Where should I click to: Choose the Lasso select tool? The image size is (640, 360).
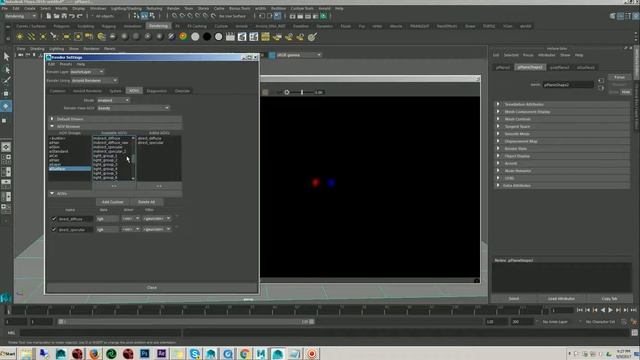tap(6, 69)
